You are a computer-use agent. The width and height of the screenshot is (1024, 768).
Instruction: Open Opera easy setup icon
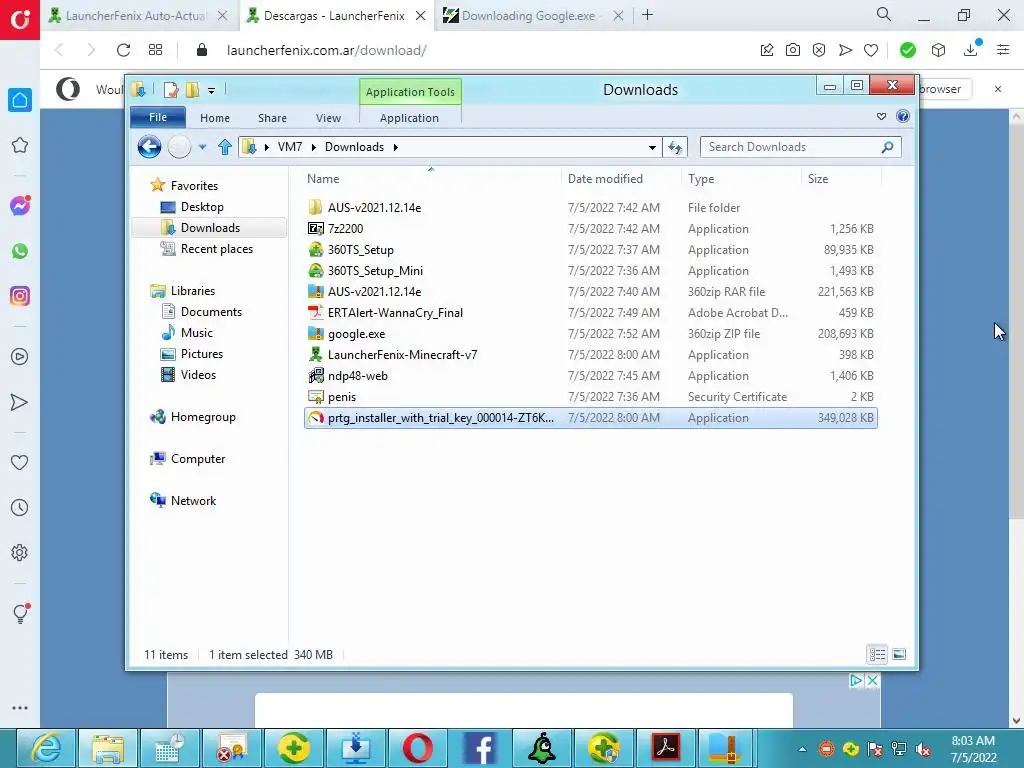tap(1004, 50)
